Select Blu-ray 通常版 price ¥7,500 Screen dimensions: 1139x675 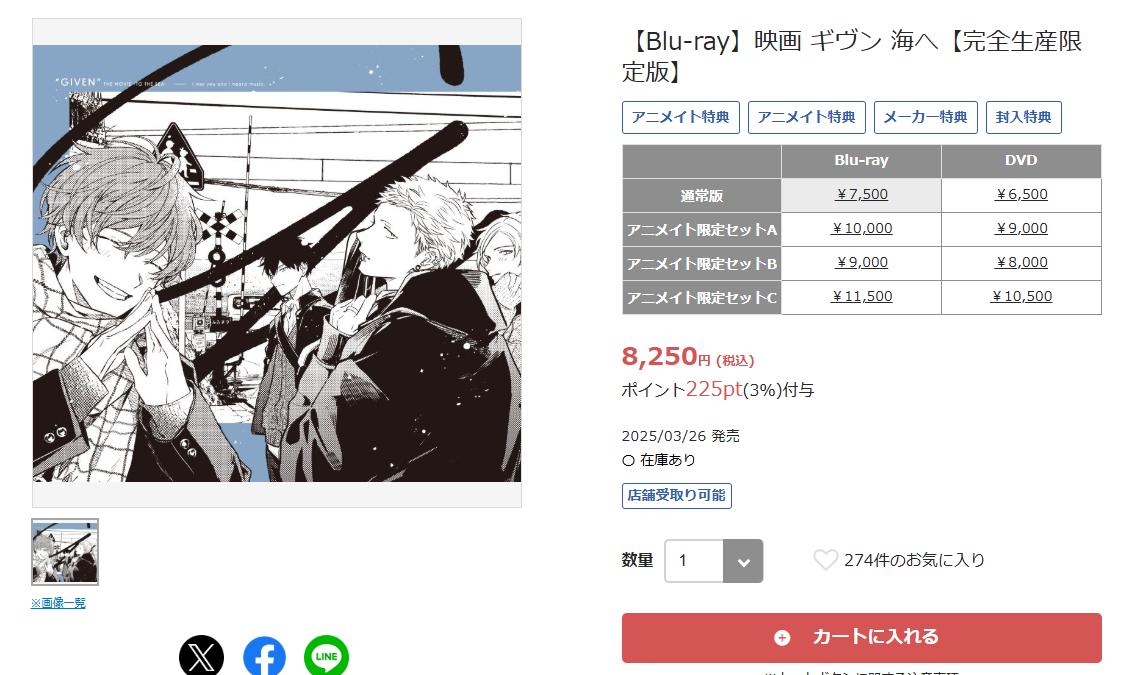coord(862,195)
